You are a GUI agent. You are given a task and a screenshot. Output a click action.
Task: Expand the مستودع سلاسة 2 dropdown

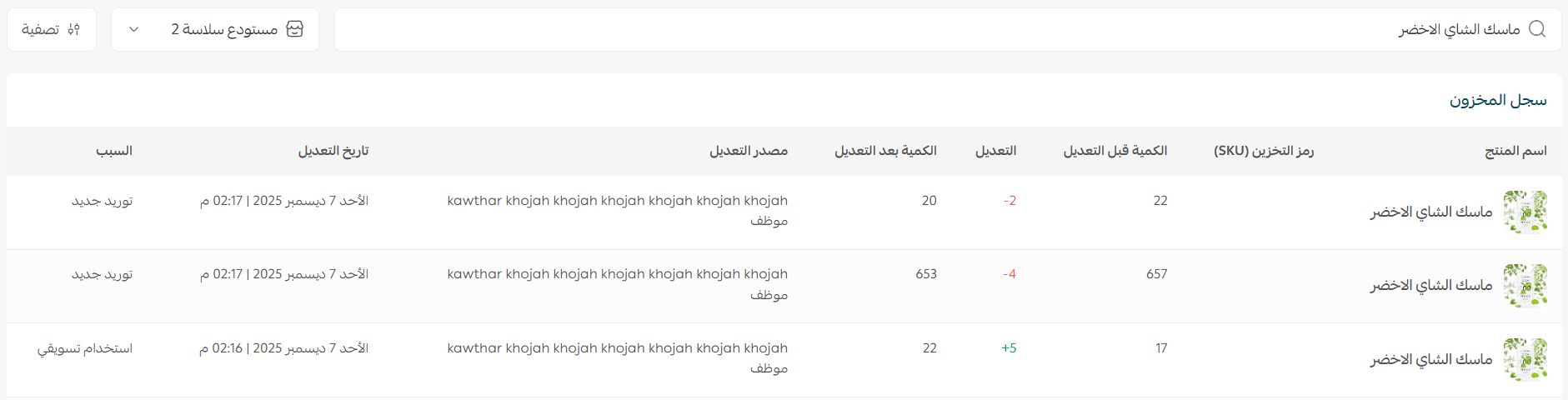tap(215, 29)
